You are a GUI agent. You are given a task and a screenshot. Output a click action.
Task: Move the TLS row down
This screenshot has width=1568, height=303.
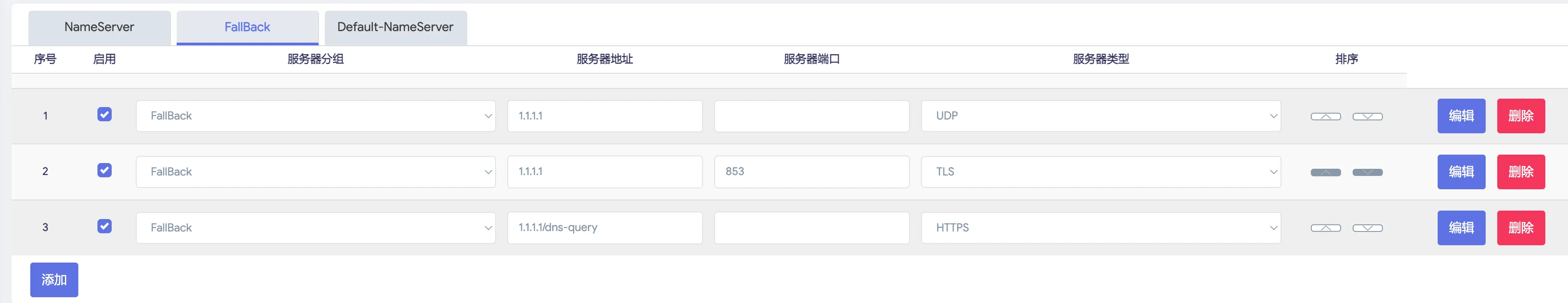(1367, 172)
